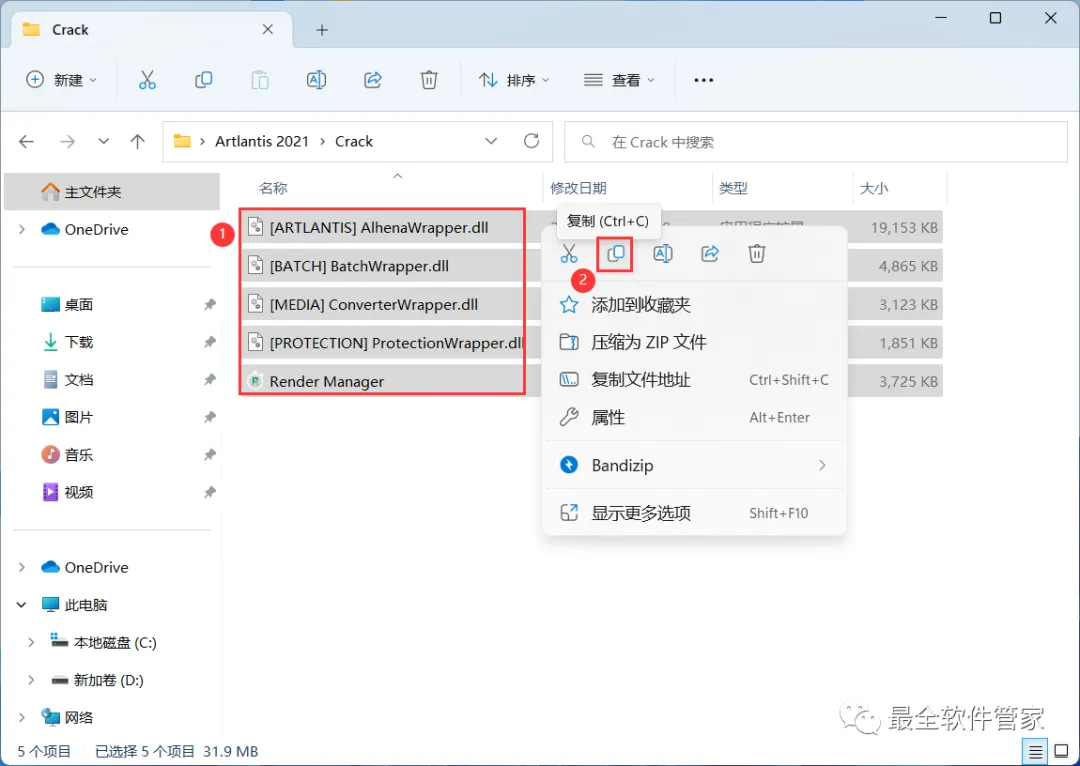Click the search box 在 Crack 中搜索
This screenshot has height=766, width=1080.
pos(816,142)
